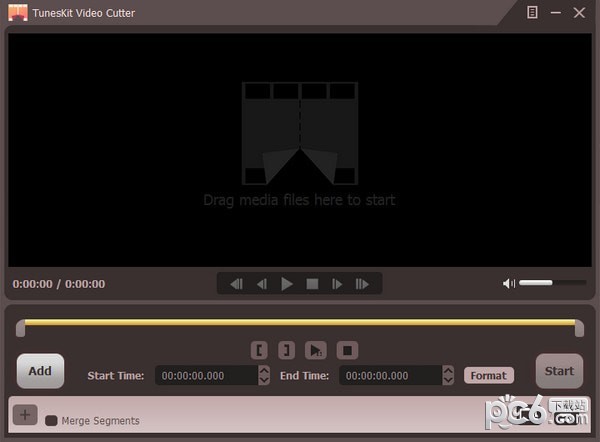The width and height of the screenshot is (600, 442).
Task: Click the volume slider track
Action: point(552,283)
